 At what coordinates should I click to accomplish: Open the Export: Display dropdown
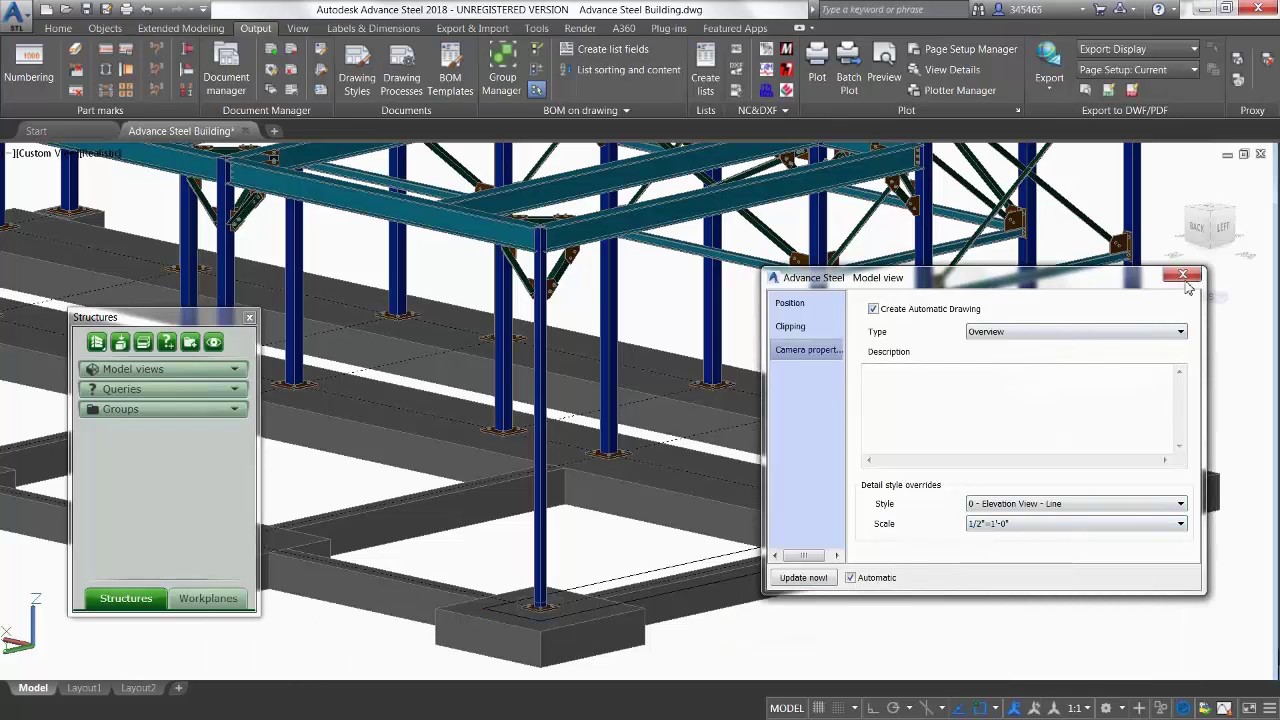click(x=1138, y=49)
